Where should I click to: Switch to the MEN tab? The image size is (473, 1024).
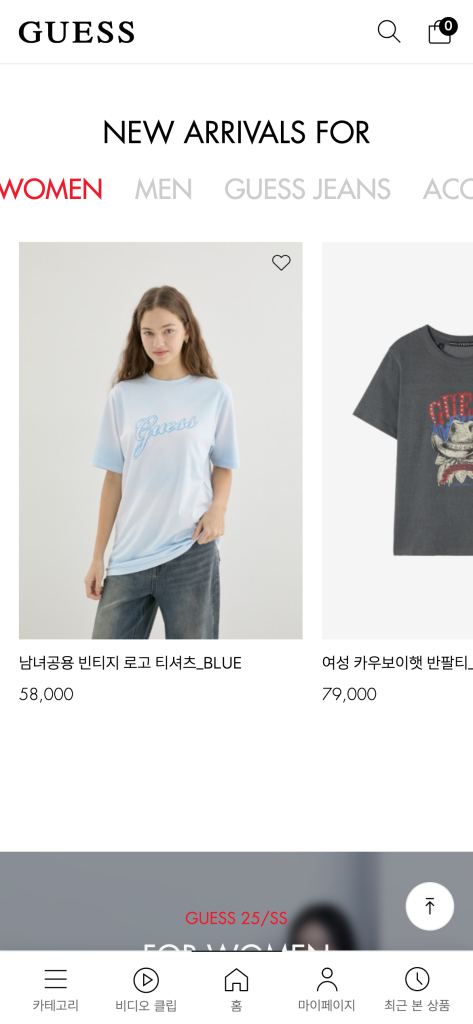click(x=163, y=189)
